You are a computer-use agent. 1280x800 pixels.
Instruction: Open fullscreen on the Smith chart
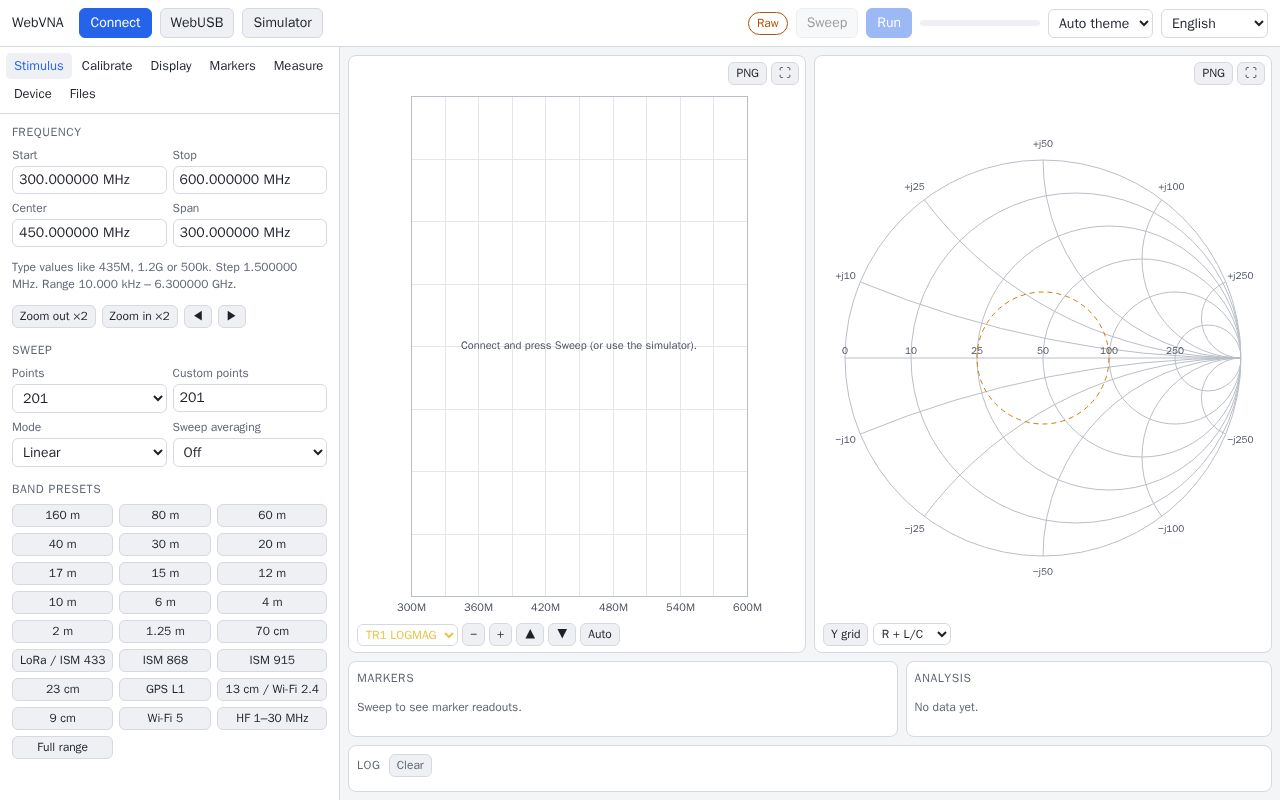coord(1251,73)
